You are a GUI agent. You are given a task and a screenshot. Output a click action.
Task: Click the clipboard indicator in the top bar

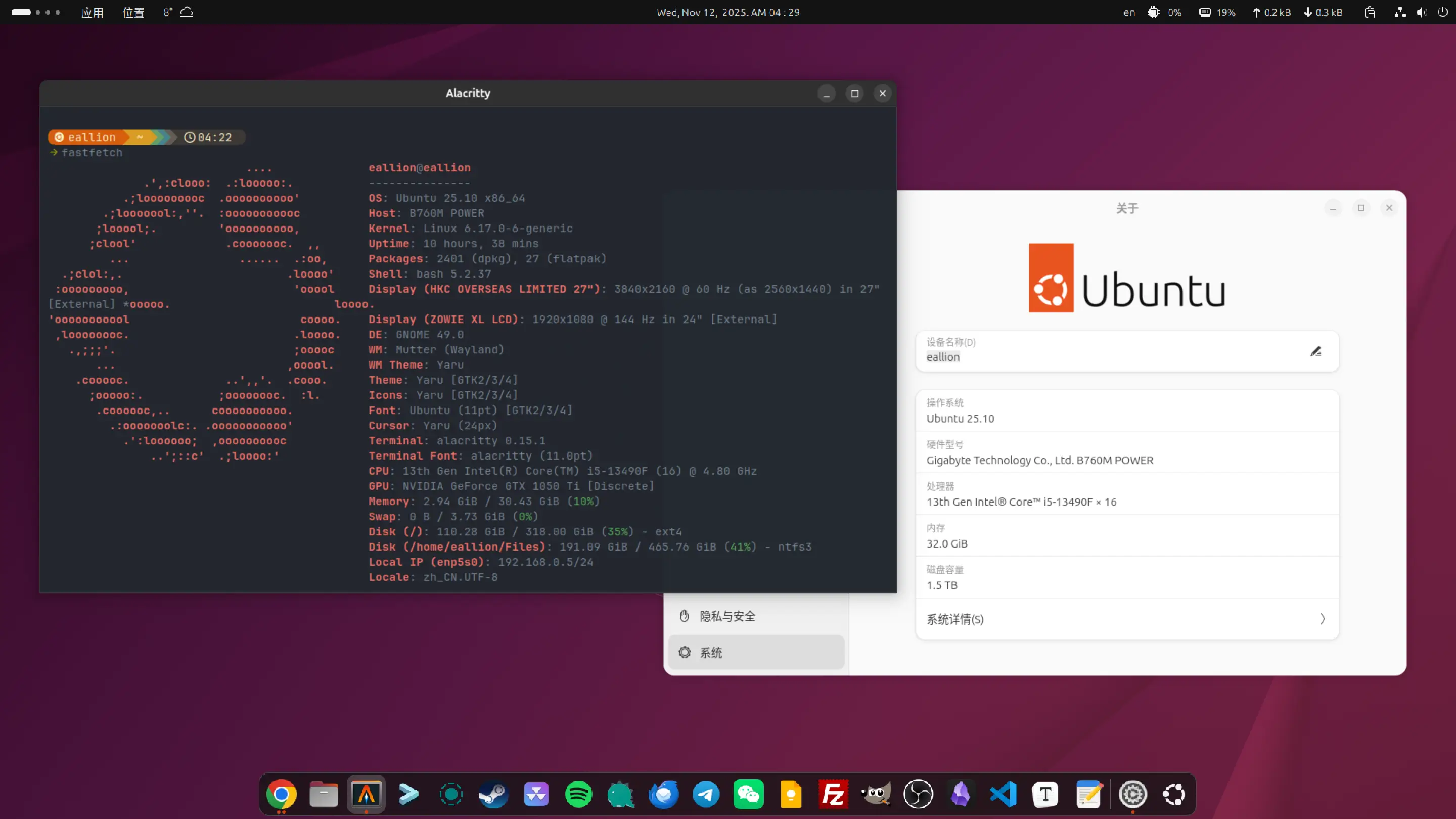pyautogui.click(x=1370, y=12)
